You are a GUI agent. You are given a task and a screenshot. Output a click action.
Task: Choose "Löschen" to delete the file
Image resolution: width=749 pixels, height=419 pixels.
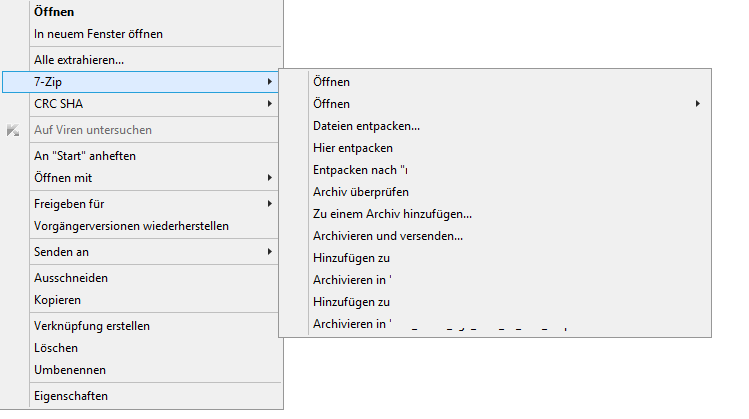pos(56,348)
